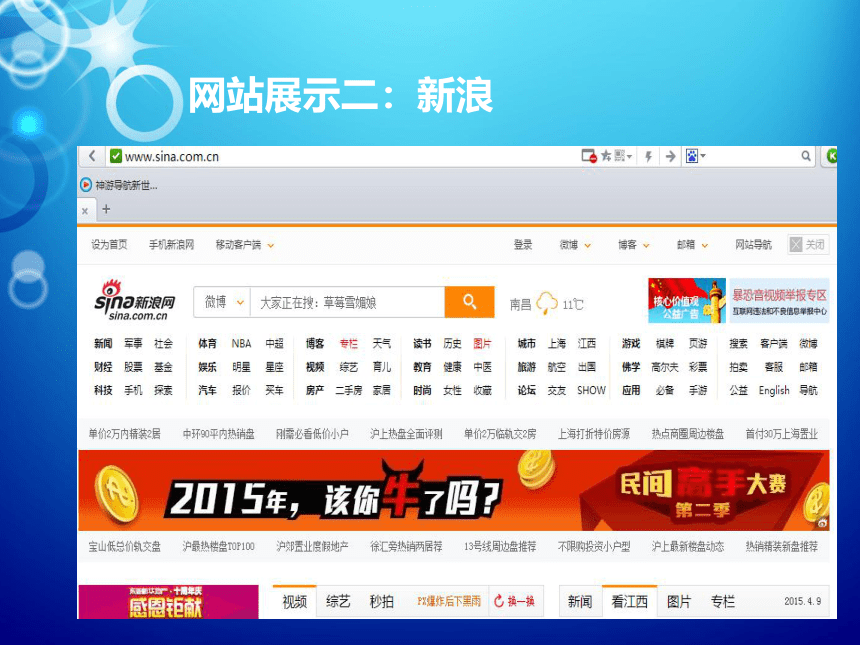Viewport: 860px width, 645px height.
Task: Switch to the 图片 tab near date
Action: click(x=678, y=602)
